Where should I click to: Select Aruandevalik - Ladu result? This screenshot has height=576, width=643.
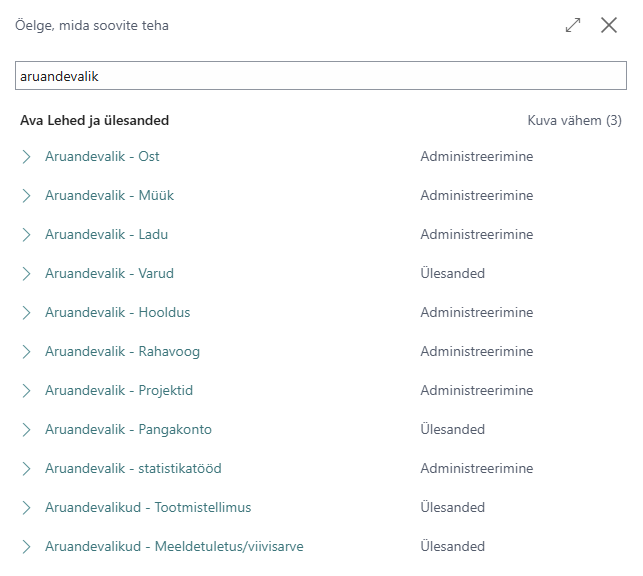[107, 234]
